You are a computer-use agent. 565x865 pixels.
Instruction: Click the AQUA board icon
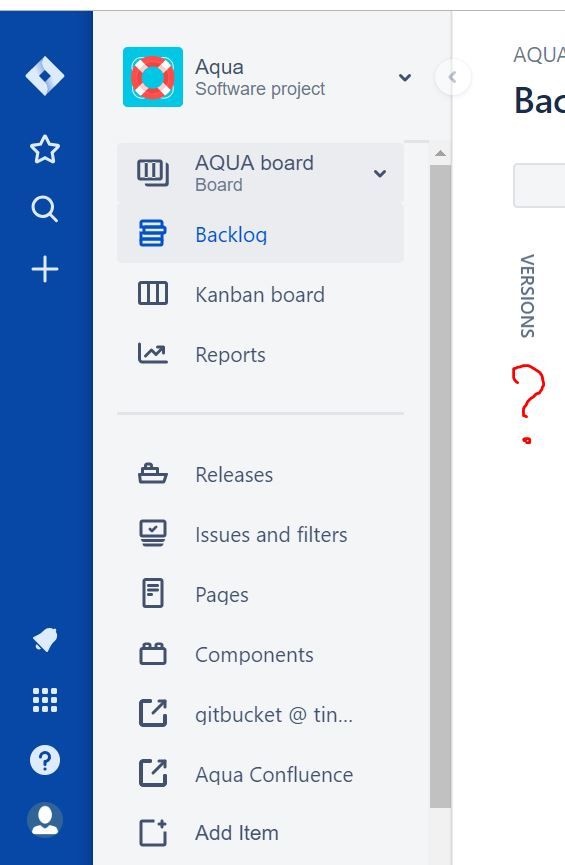(x=153, y=173)
